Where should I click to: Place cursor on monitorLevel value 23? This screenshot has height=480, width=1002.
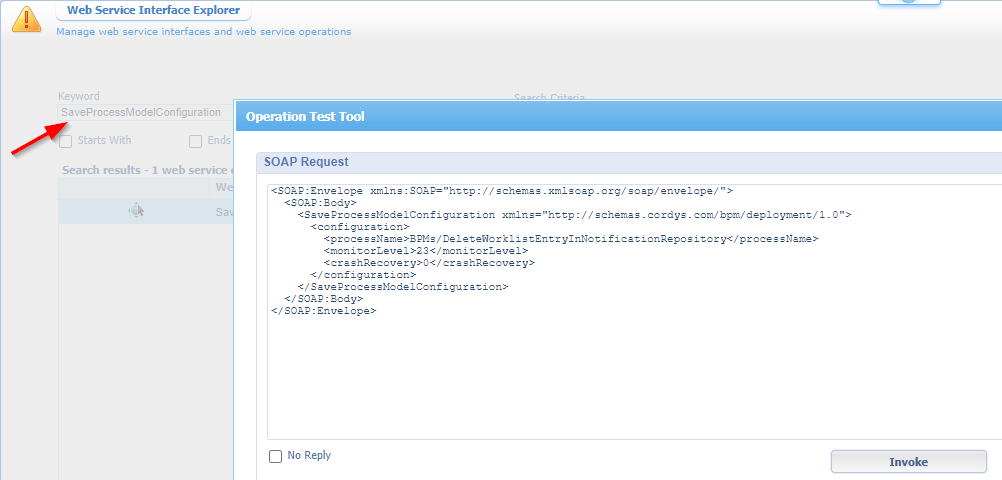(x=422, y=251)
